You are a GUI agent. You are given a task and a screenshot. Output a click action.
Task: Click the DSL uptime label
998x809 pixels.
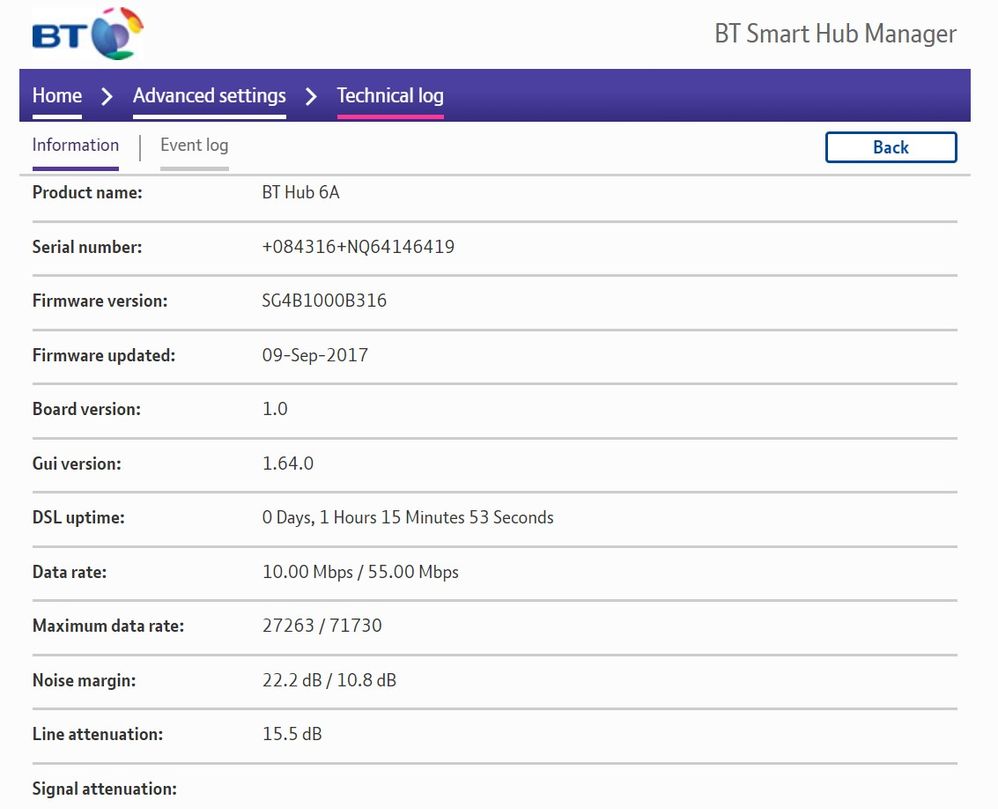point(78,517)
